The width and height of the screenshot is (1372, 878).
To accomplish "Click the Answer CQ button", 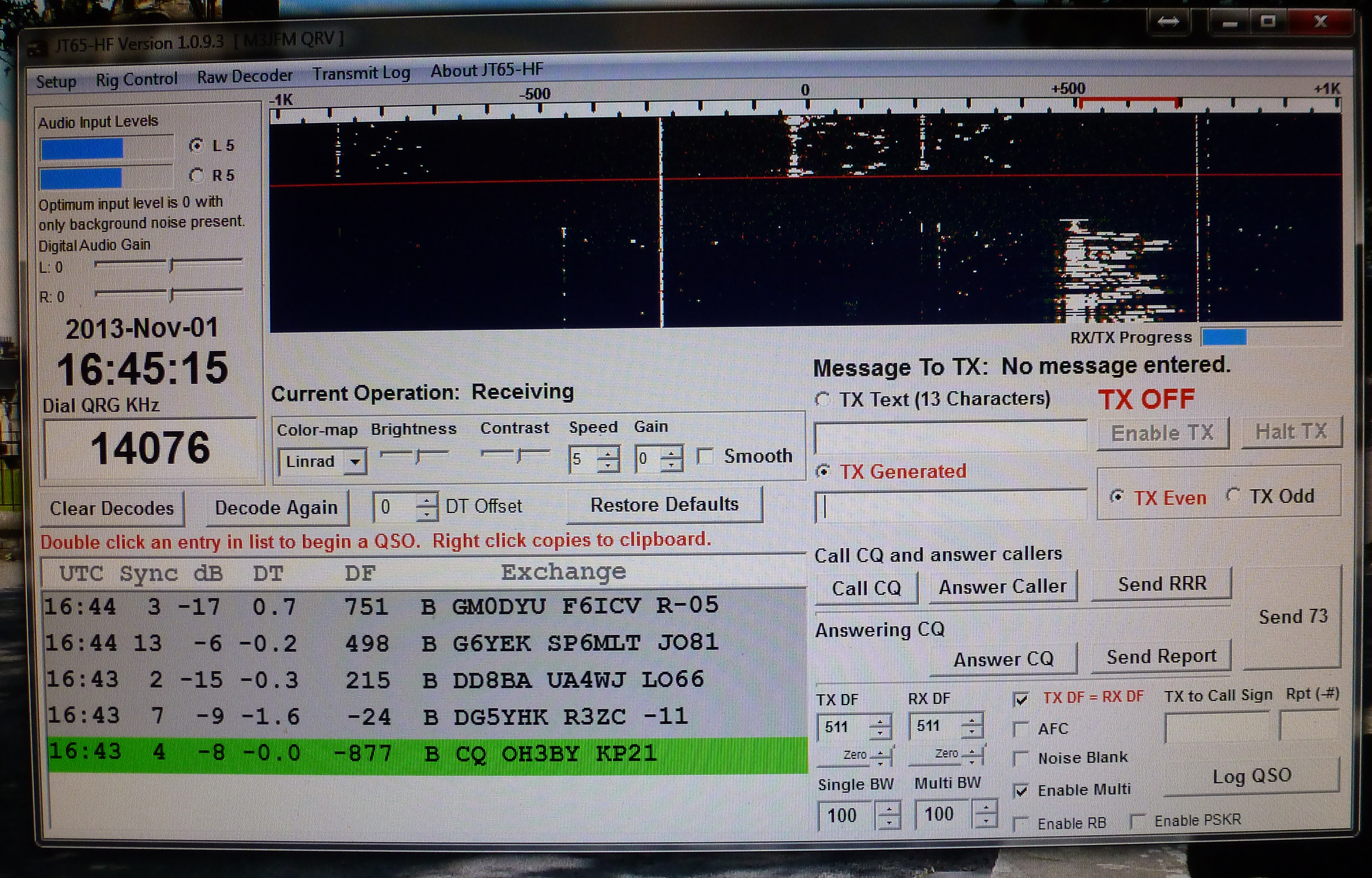I will (x=1004, y=659).
